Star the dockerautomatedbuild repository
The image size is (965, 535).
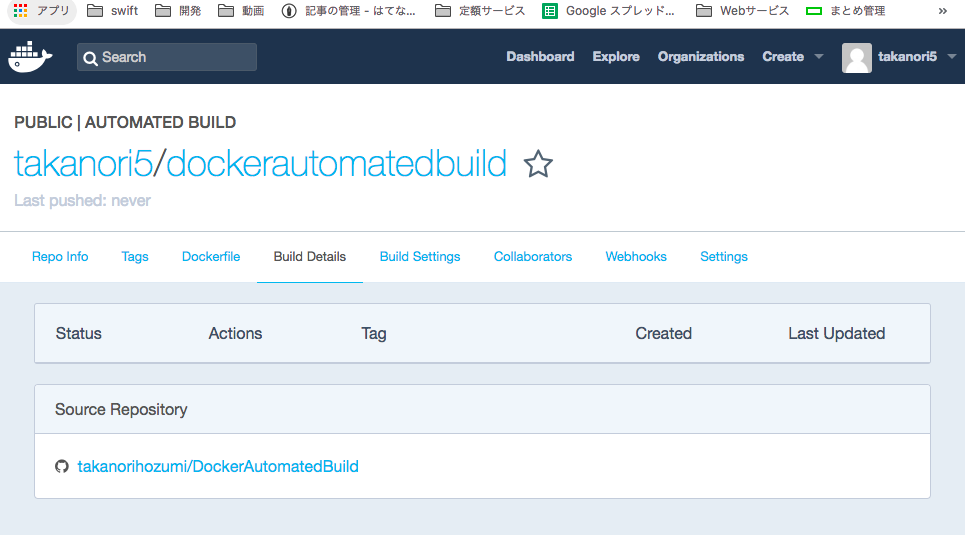point(538,164)
